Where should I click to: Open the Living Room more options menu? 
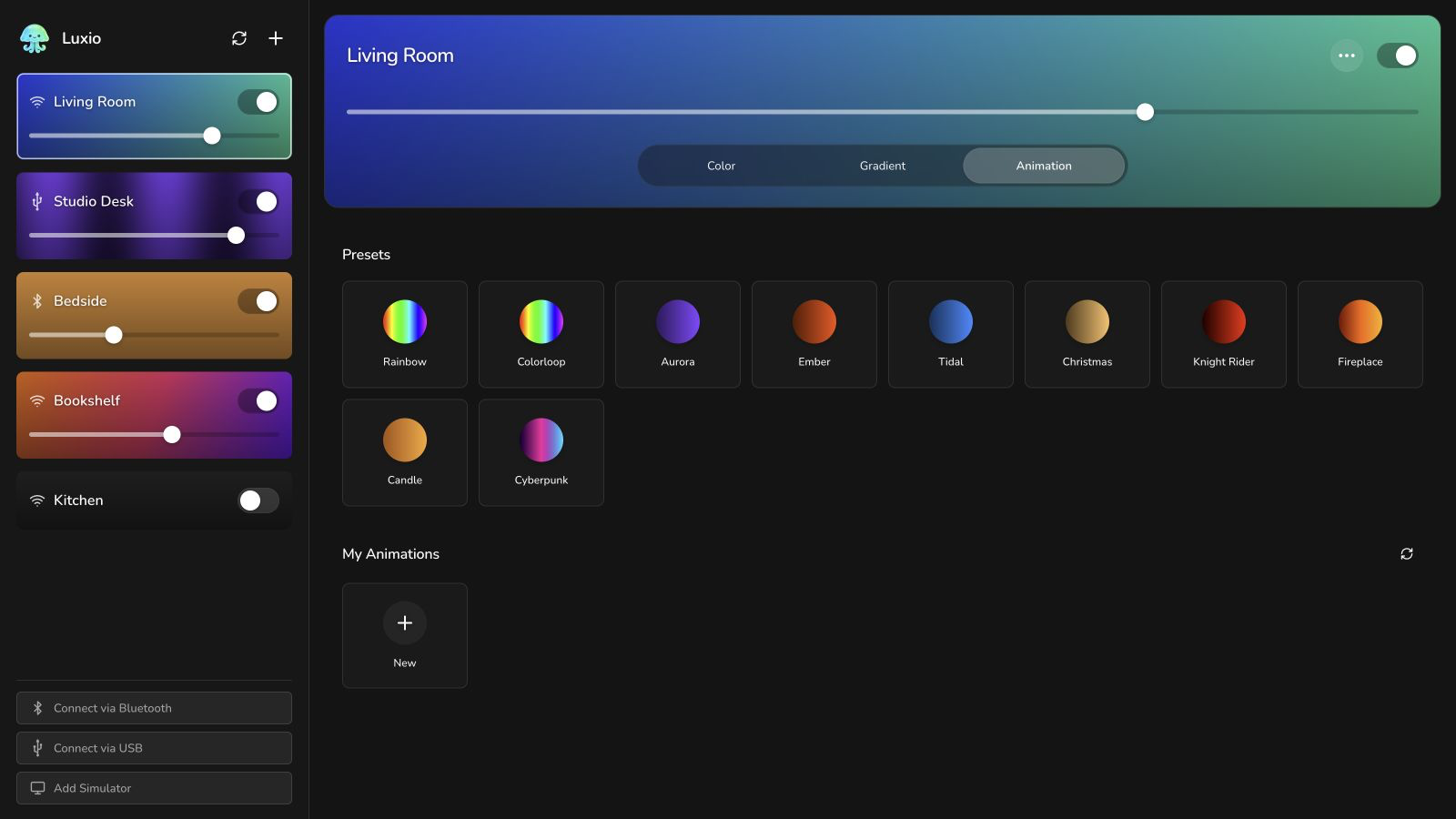1347,56
